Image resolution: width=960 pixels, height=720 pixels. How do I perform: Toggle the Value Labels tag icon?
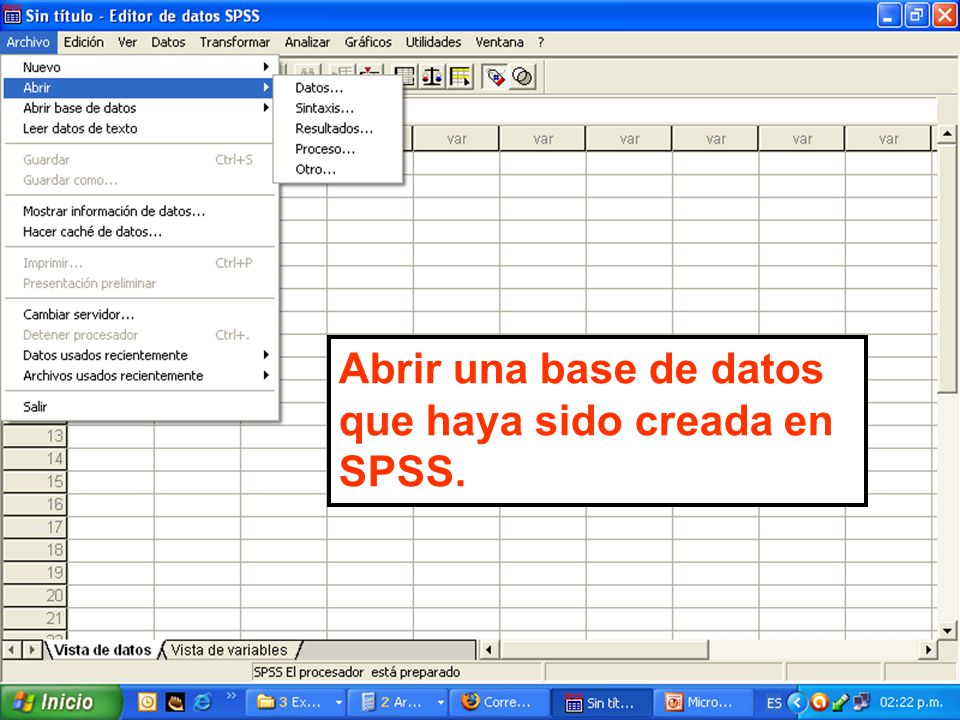pyautogui.click(x=495, y=77)
